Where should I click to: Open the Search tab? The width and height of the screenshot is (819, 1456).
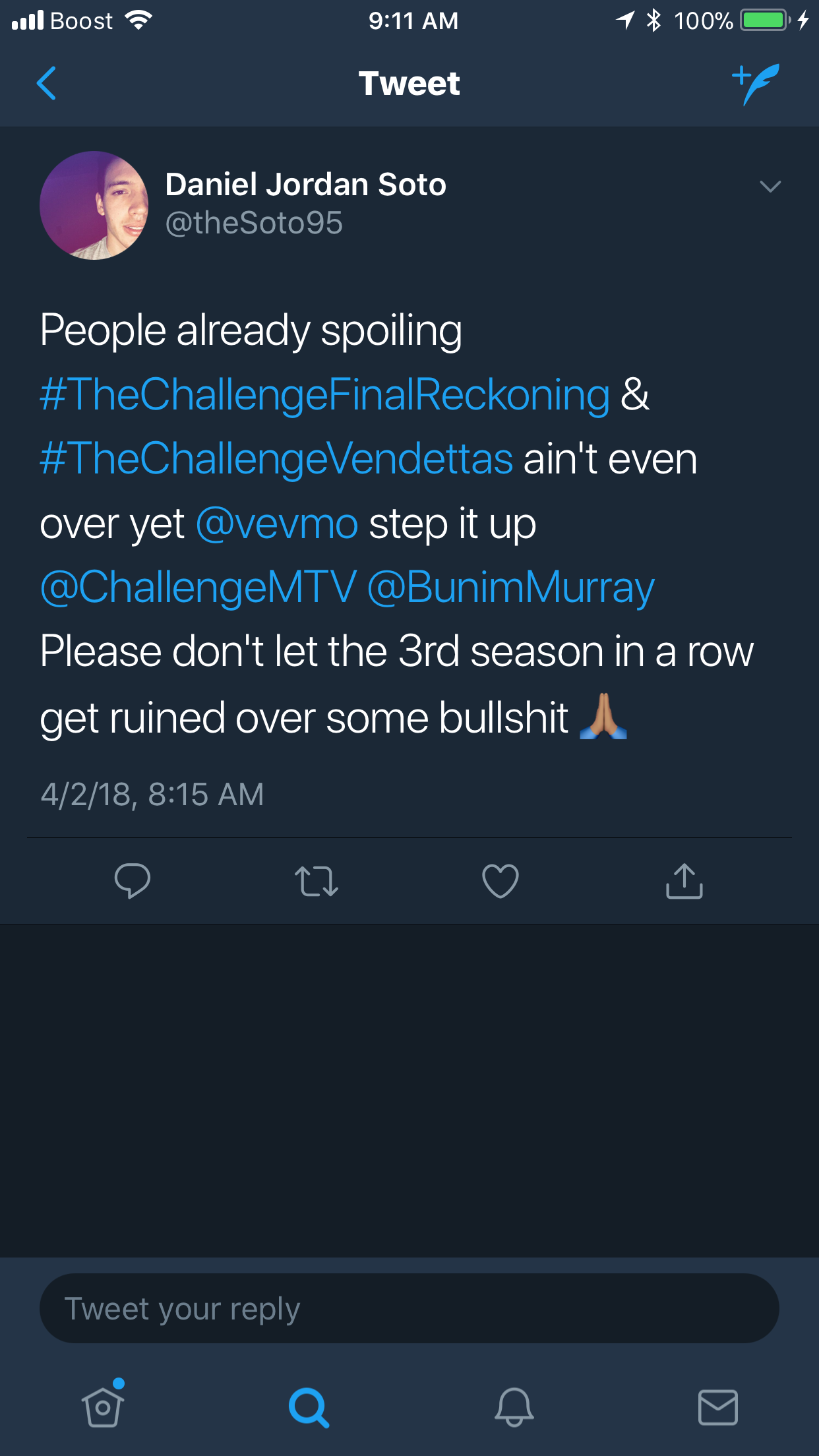click(309, 1407)
